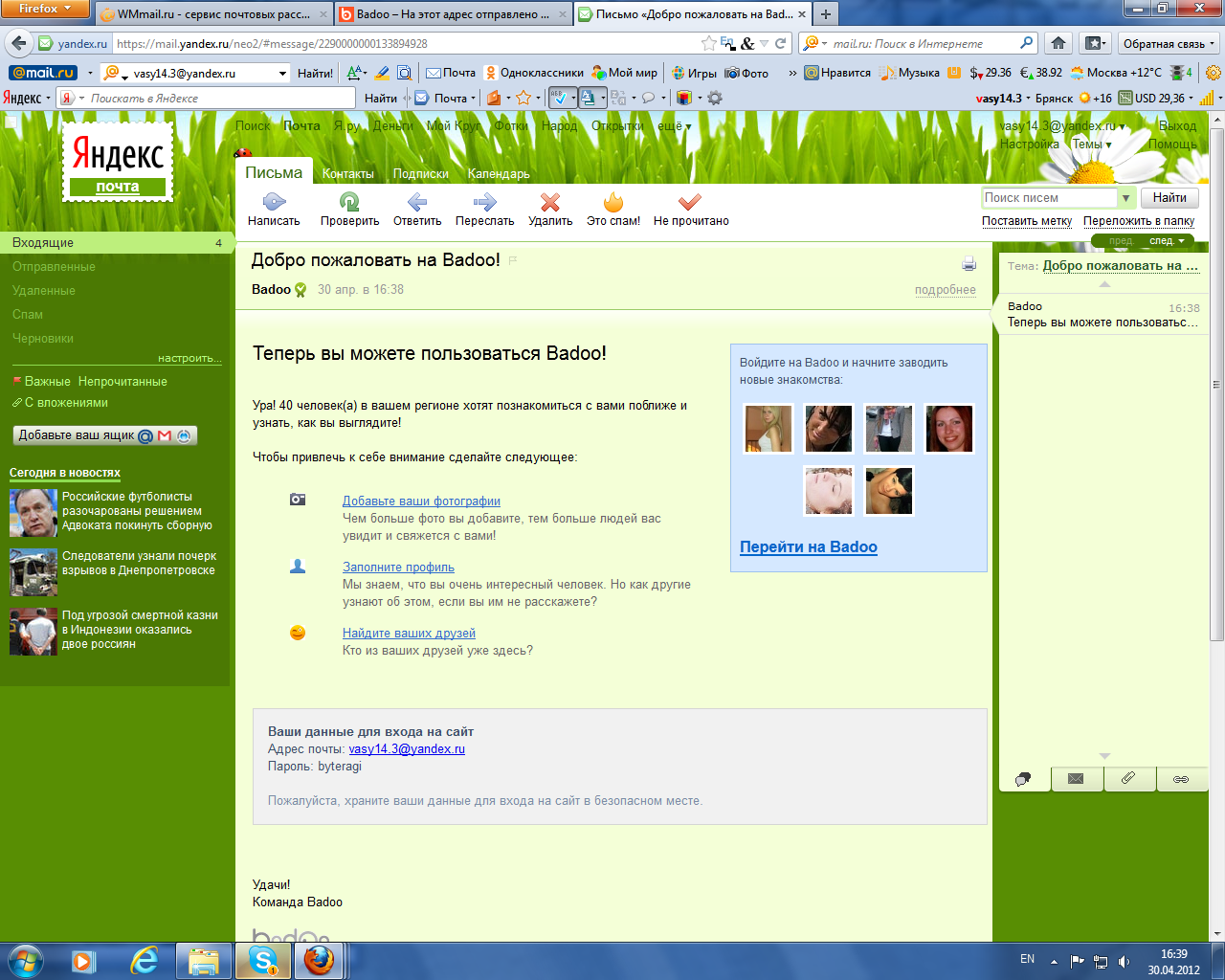The image size is (1225, 980).
Task: Reload the page with the address bar refresh icon
Action: point(781,43)
